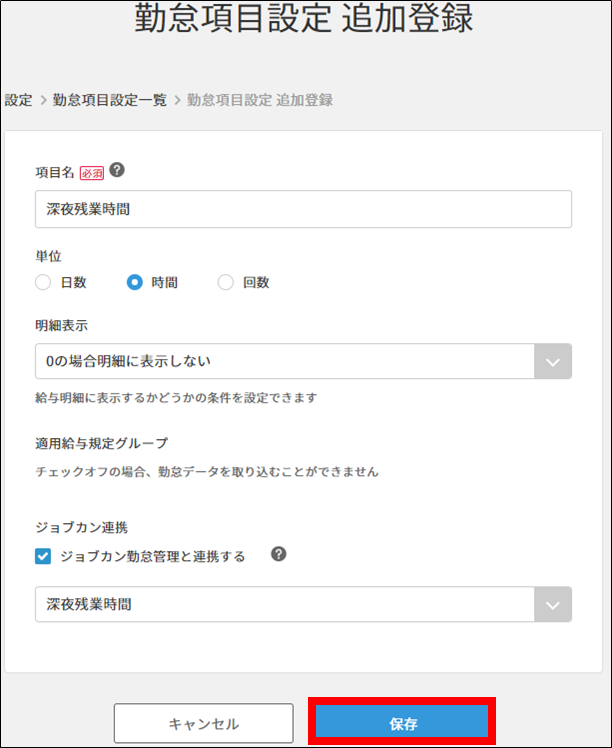This screenshot has width=612, height=748.
Task: Focus the 項目名 text input field
Action: pos(303,210)
